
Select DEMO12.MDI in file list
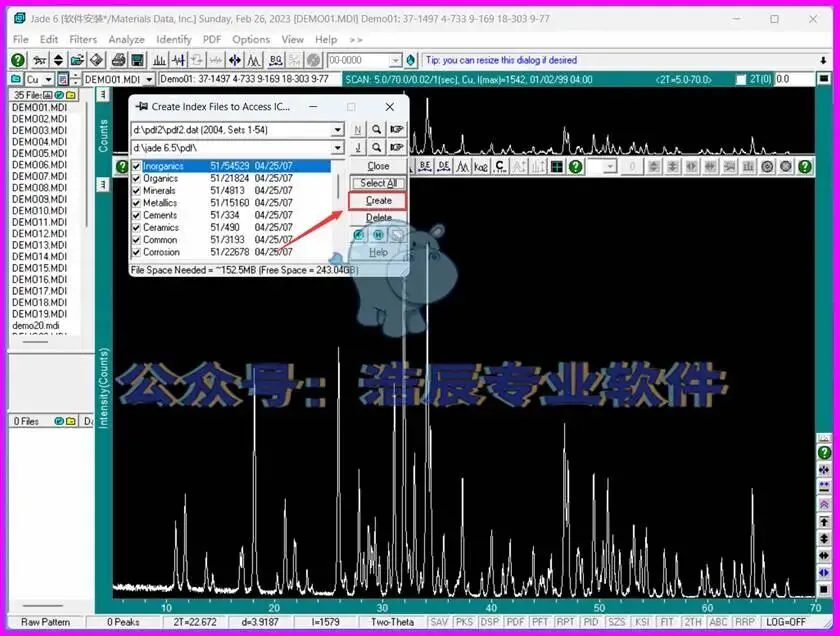coord(40,234)
